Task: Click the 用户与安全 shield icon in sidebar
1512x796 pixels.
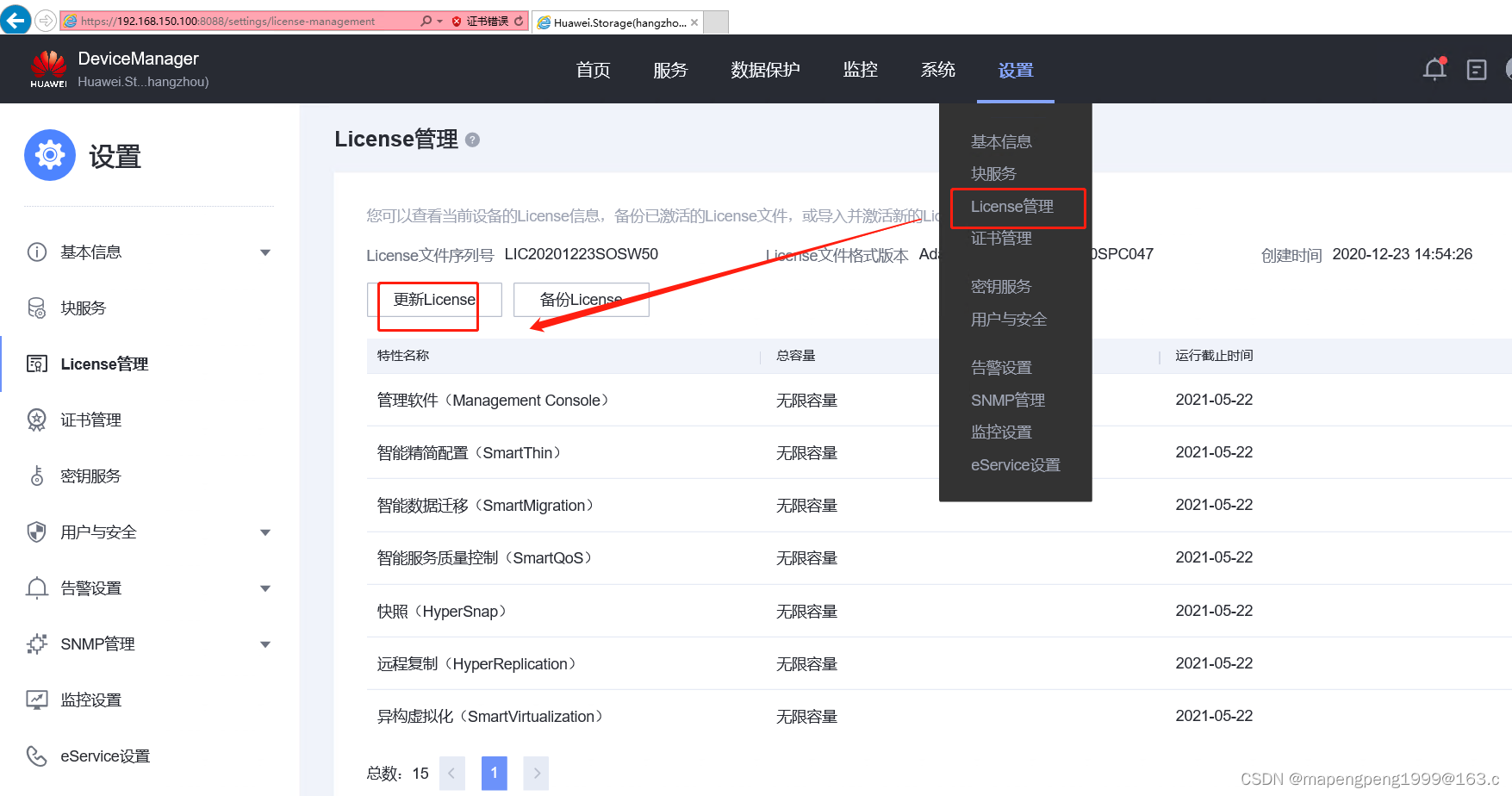Action: [37, 532]
